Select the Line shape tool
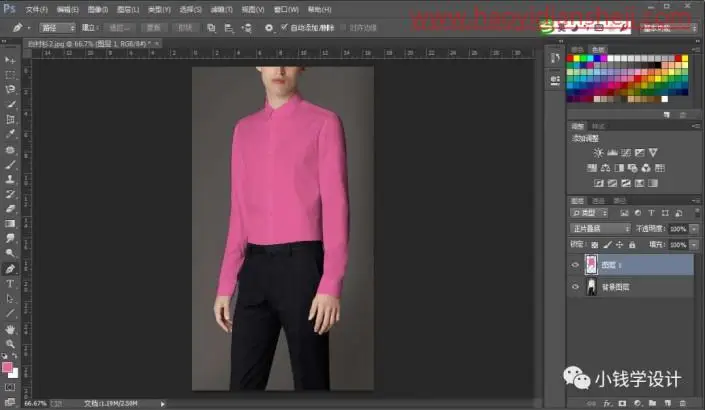The width and height of the screenshot is (705, 410). [10, 313]
